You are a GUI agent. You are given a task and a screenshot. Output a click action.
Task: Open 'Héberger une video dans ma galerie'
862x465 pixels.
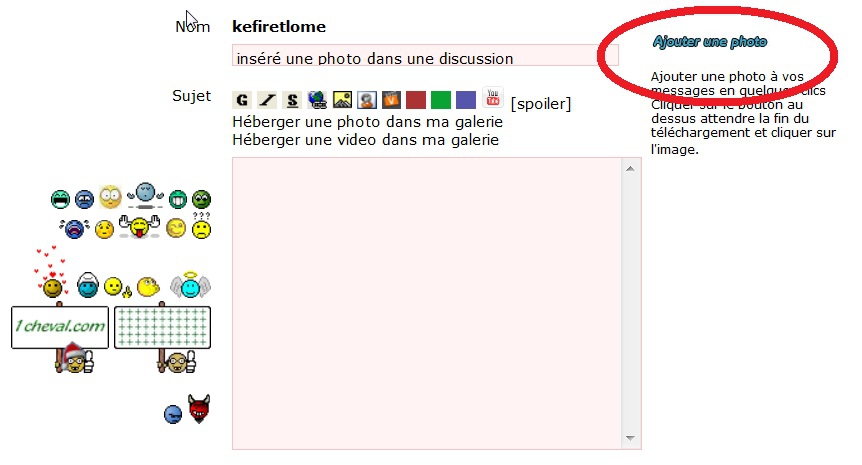365,140
